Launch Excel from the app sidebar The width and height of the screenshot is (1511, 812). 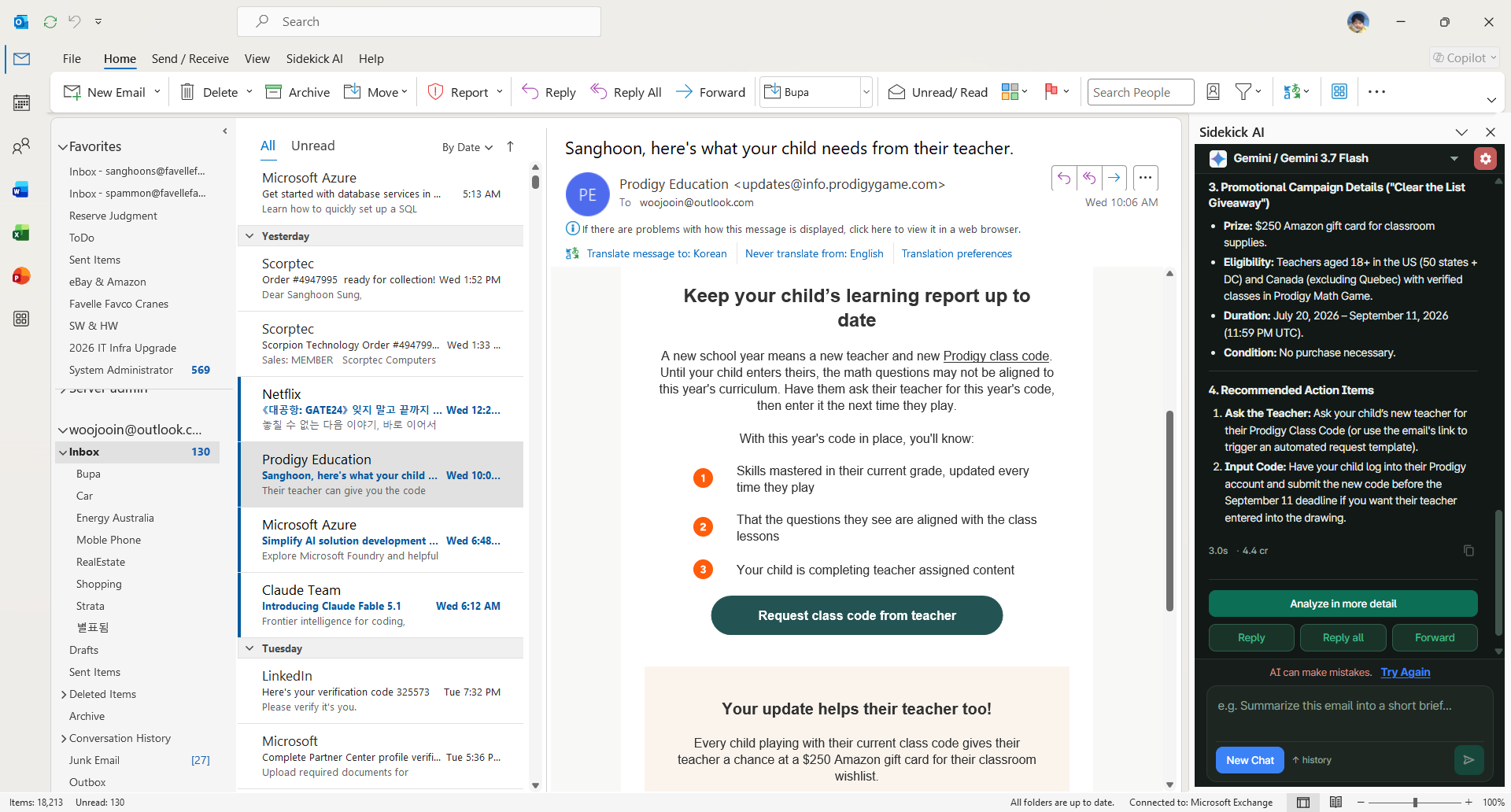point(22,233)
